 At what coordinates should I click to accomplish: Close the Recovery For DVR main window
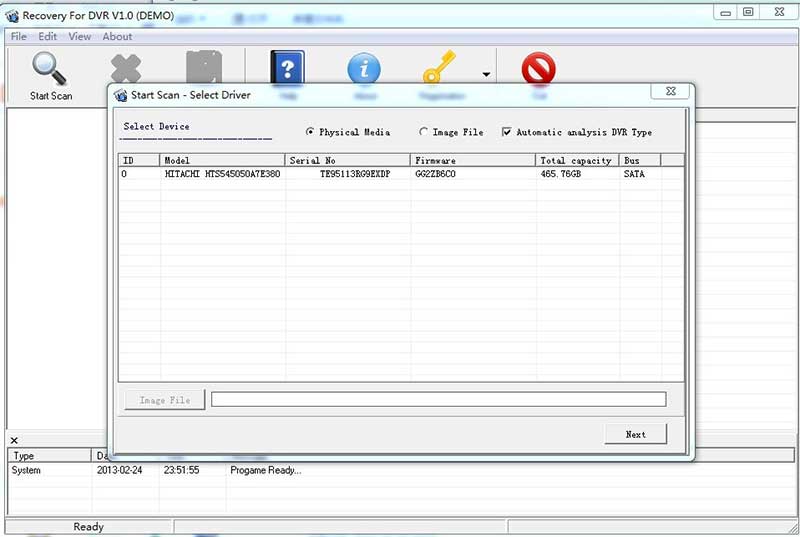tap(779, 12)
